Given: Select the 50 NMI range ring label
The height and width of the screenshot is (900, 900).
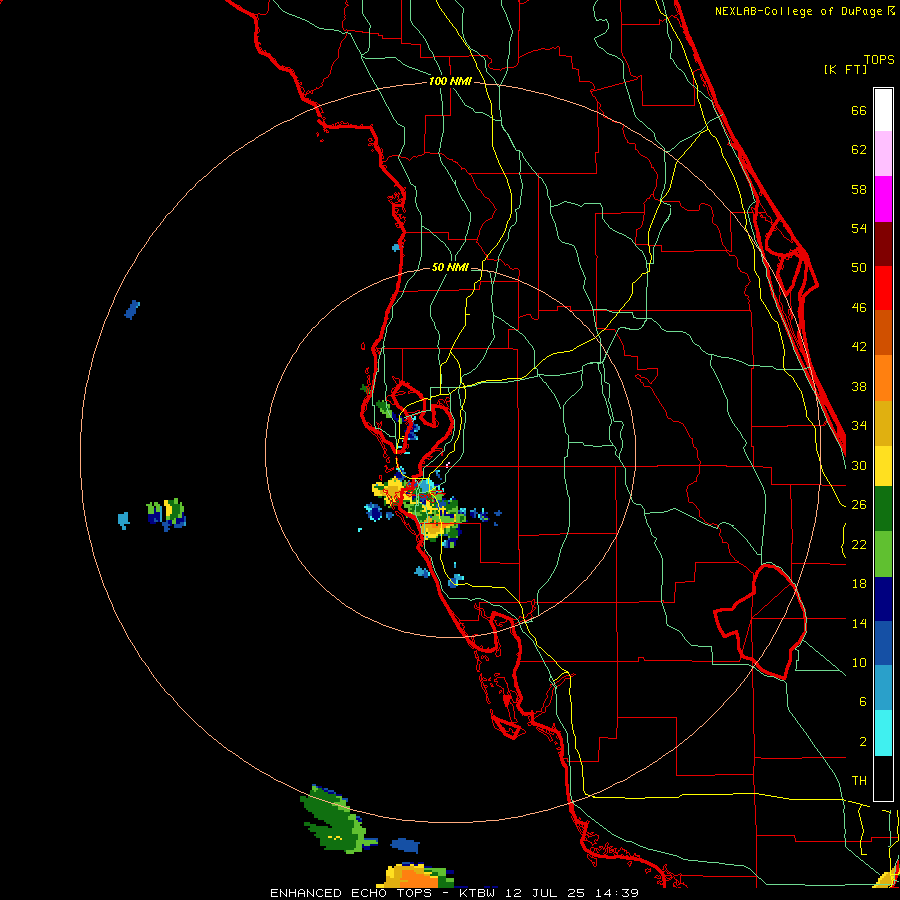Looking at the screenshot, I should point(449,267).
